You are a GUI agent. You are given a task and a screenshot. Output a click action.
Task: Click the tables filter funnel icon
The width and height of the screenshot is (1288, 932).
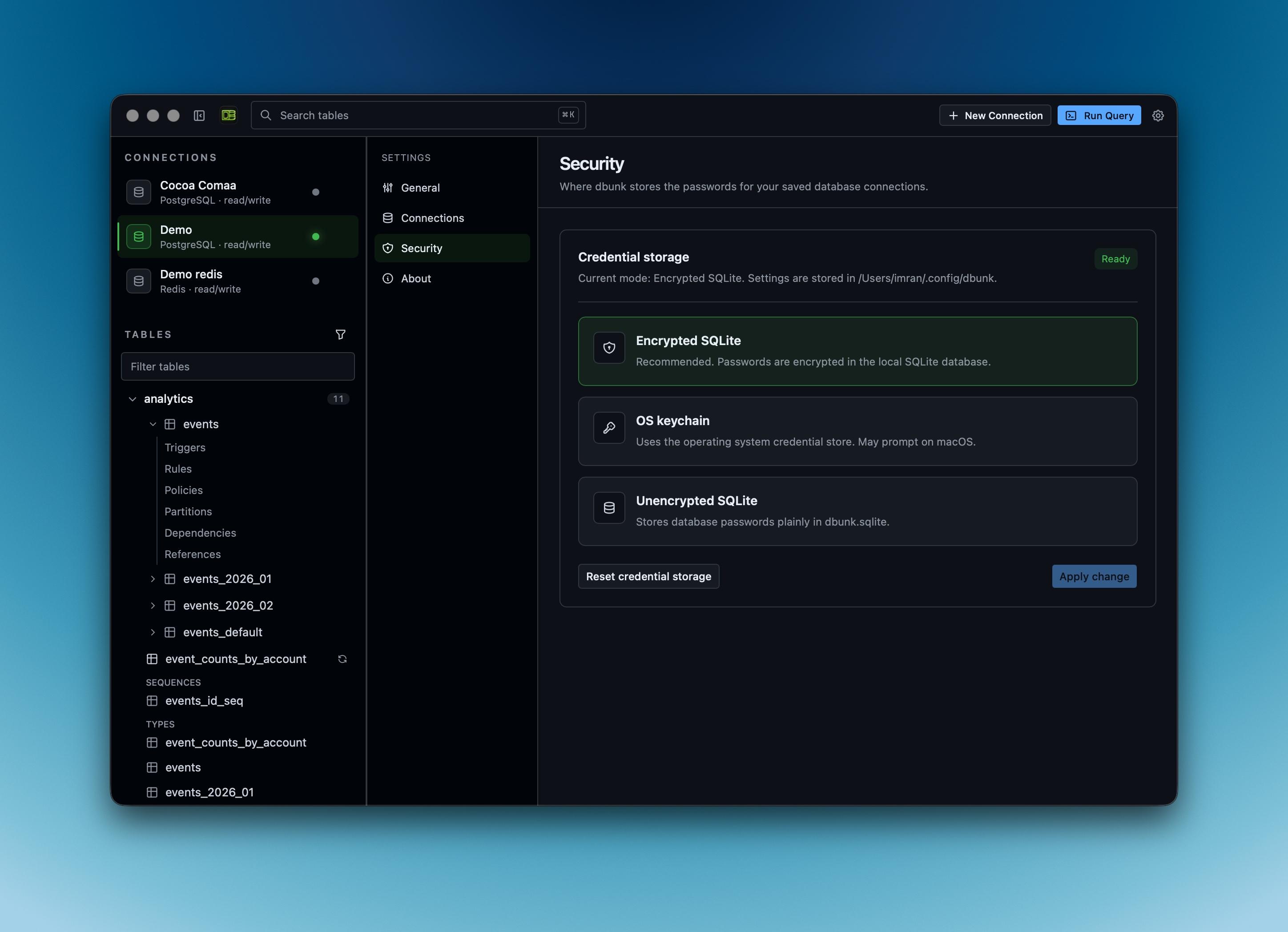pos(340,334)
